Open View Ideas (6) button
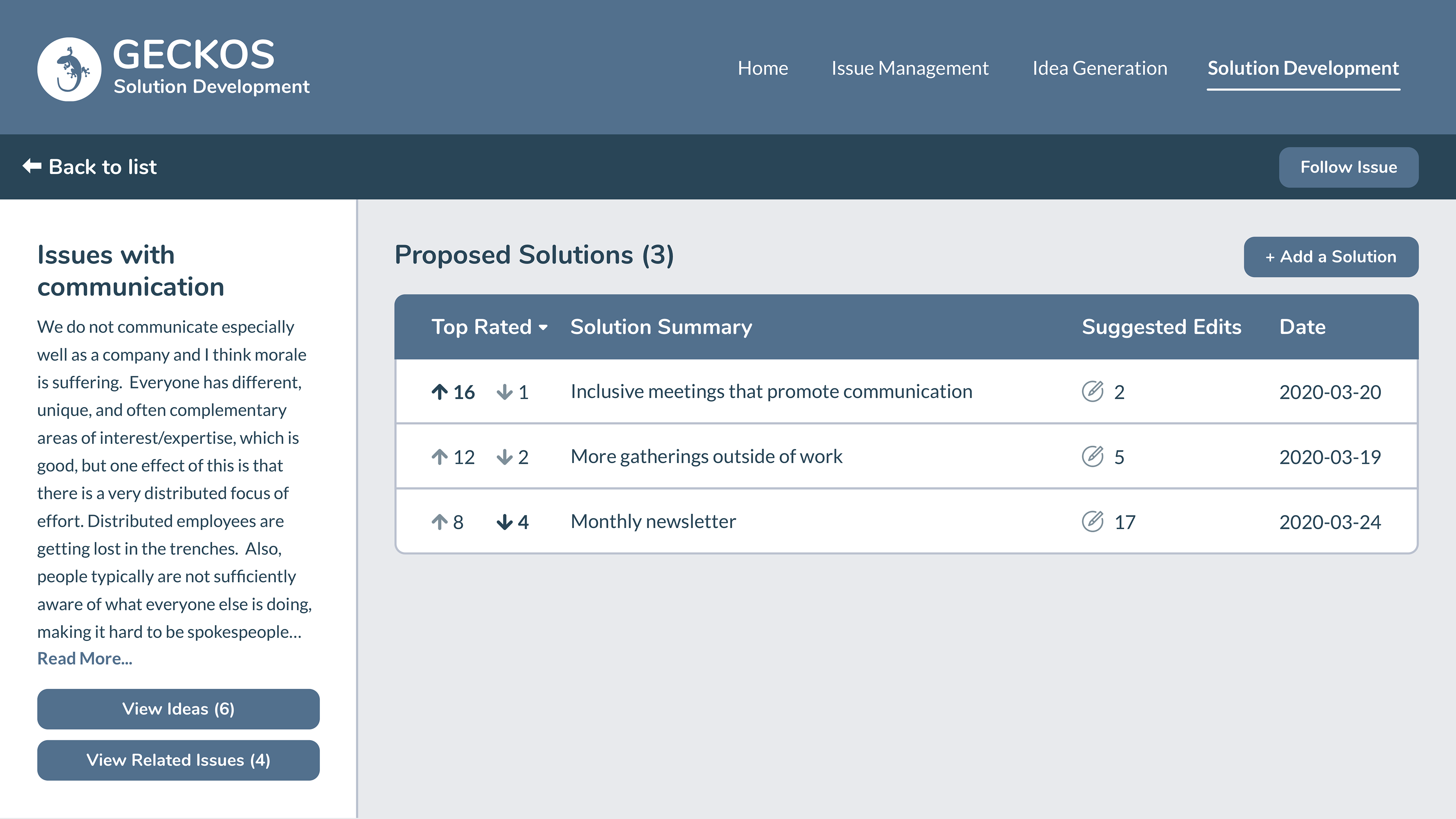 [x=178, y=709]
